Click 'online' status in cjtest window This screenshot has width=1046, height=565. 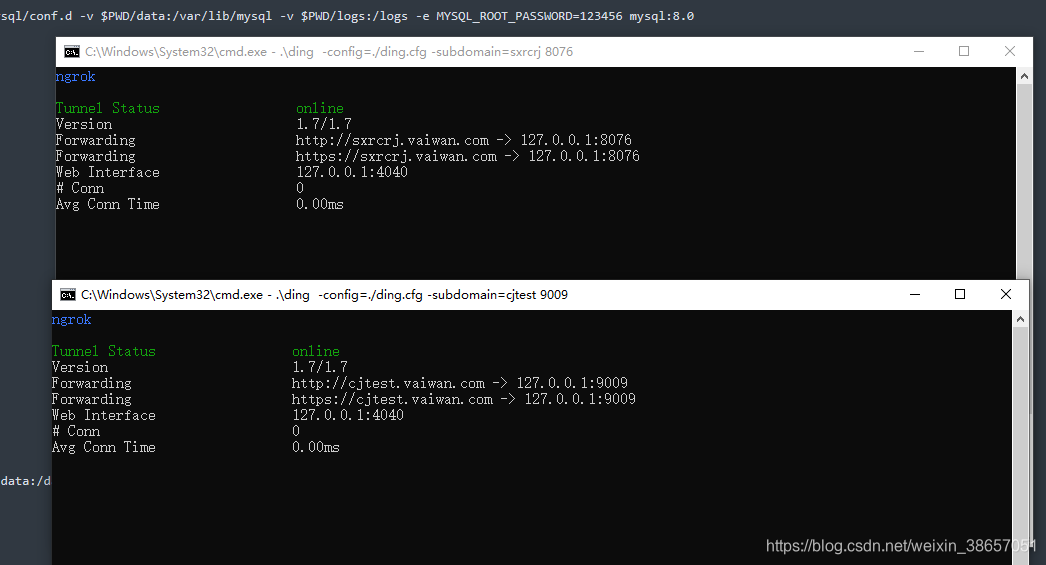click(316, 351)
